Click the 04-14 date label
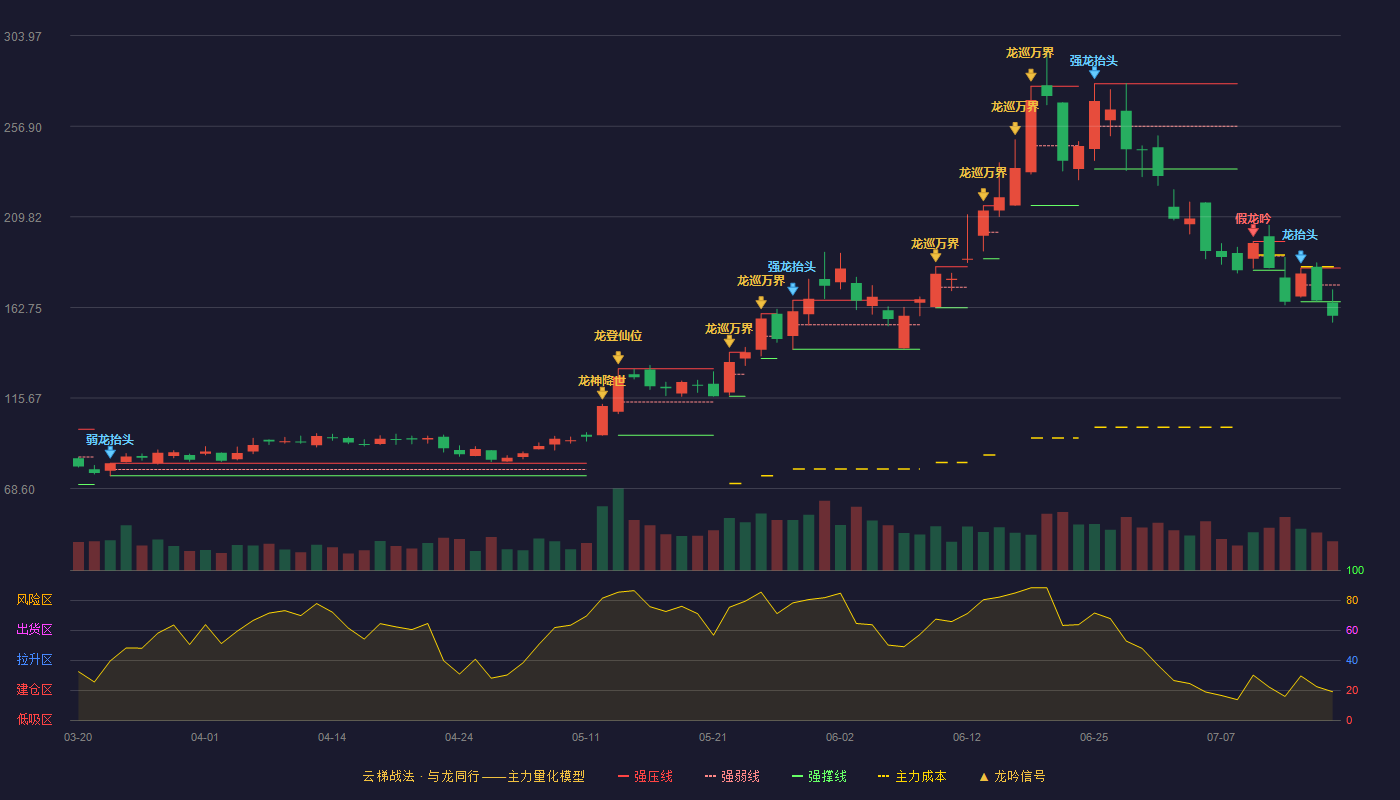1400x800 pixels. (332, 737)
